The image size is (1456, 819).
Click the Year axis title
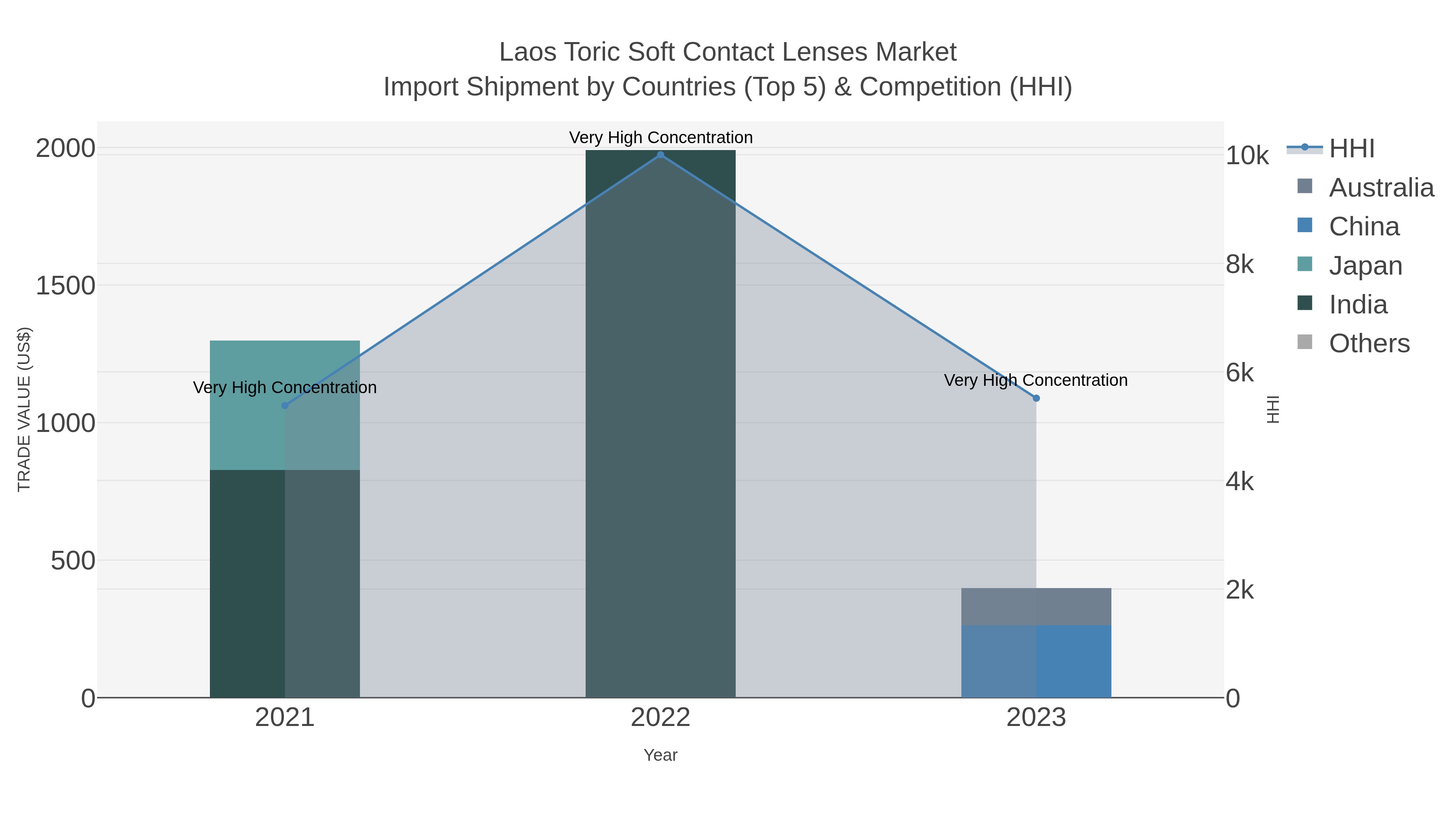(x=660, y=755)
